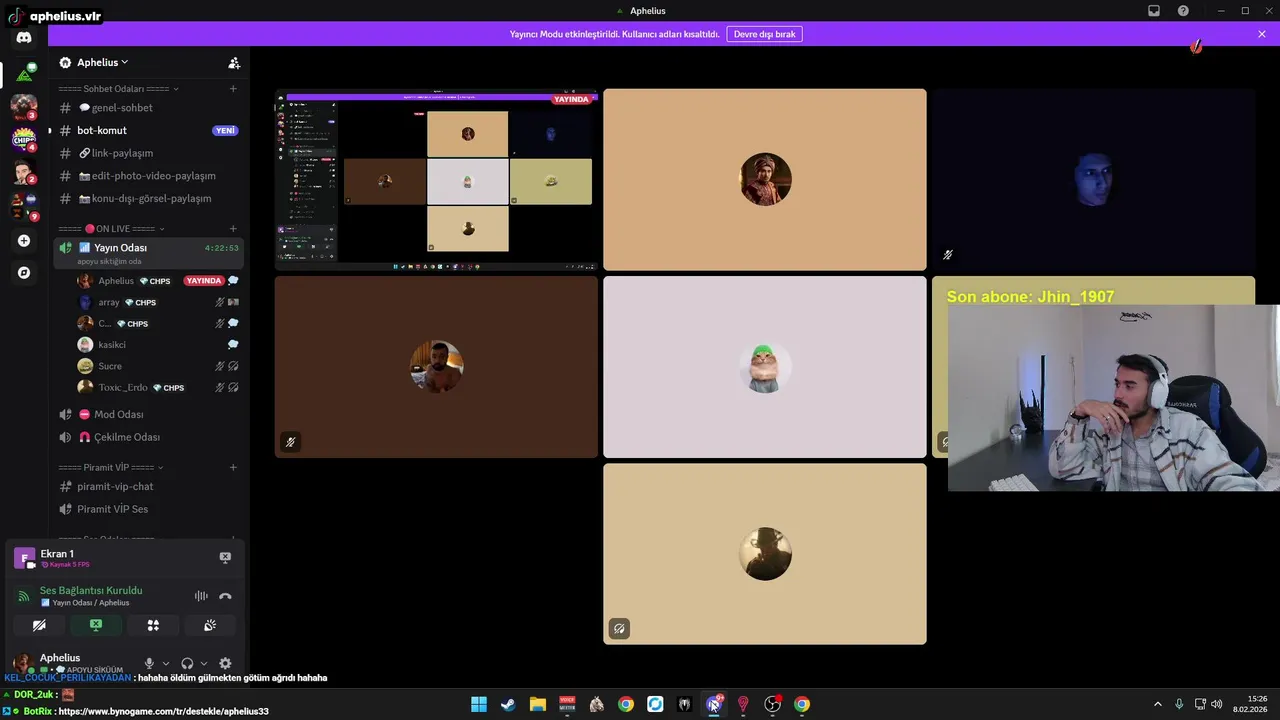Stop streaming icon beside Ekran 1
This screenshot has width=1280, height=720.
[225, 557]
